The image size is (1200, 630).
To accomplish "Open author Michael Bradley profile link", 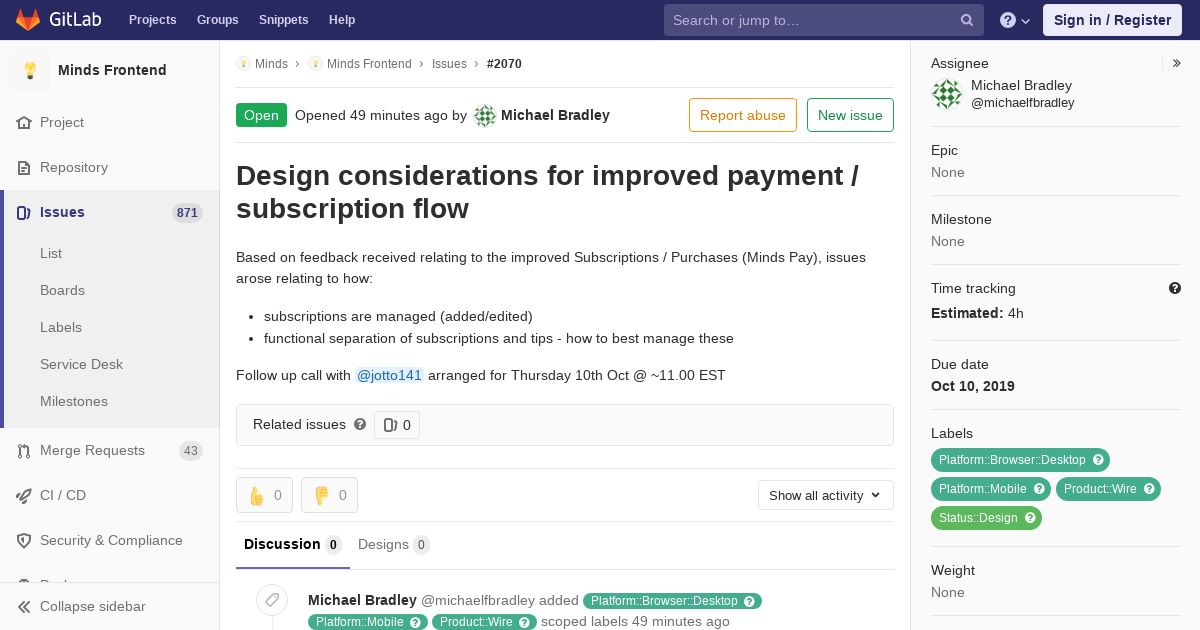I will [555, 115].
